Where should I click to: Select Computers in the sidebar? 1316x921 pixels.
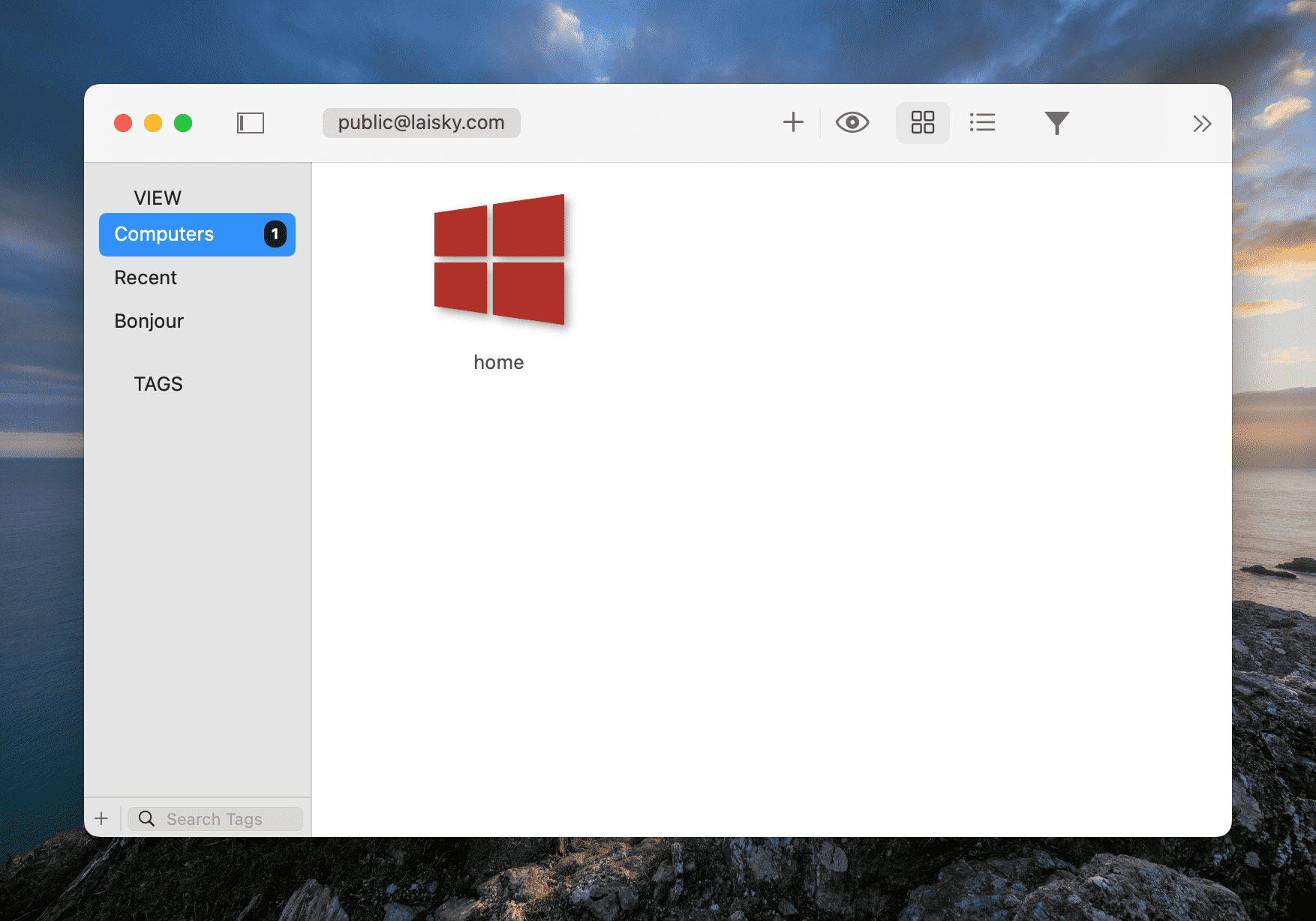pyautogui.click(x=164, y=235)
